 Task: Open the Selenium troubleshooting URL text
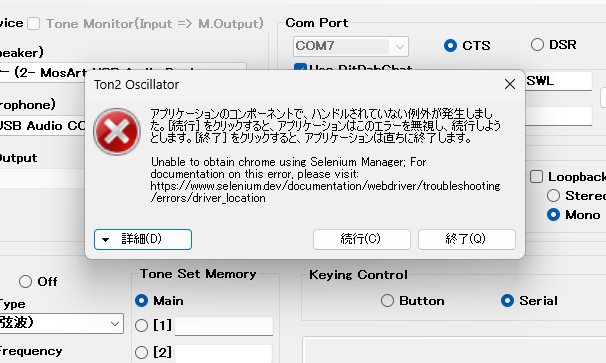[x=325, y=192]
